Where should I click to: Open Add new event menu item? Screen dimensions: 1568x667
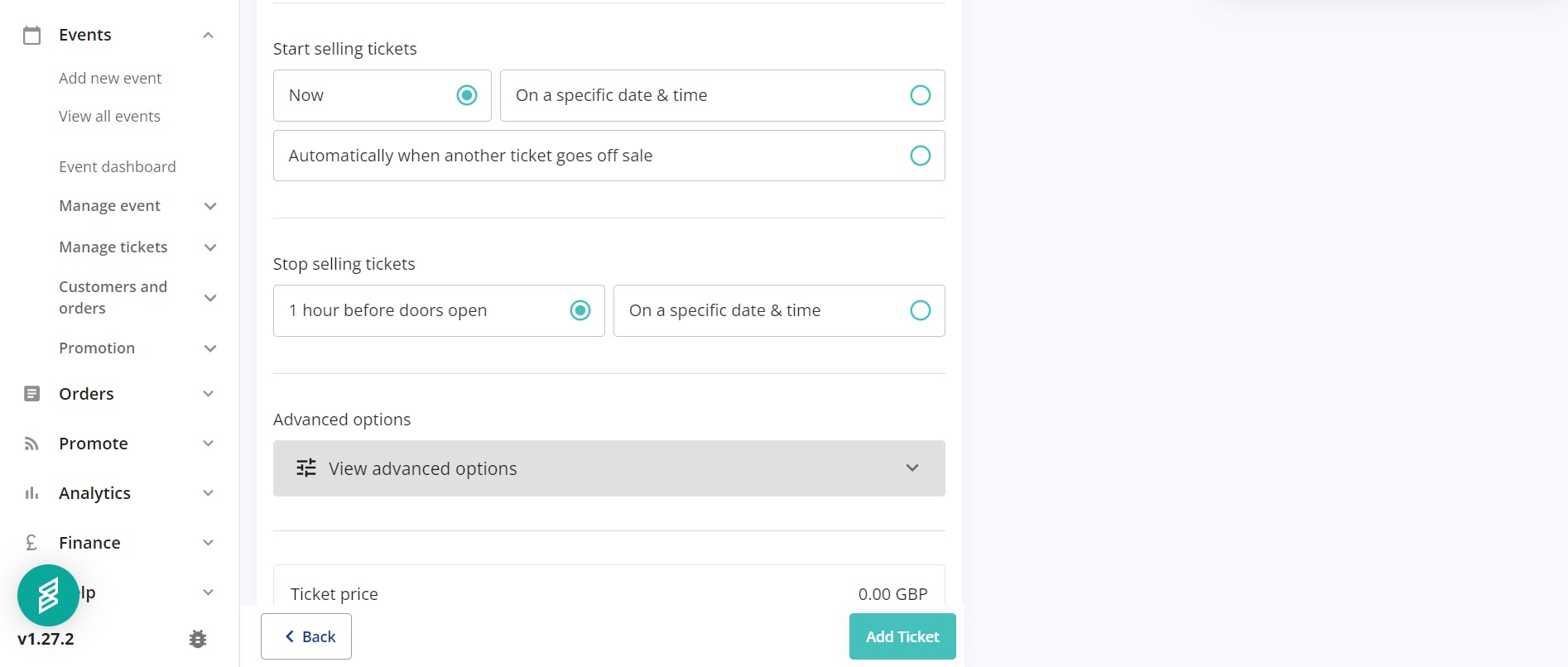coord(110,79)
